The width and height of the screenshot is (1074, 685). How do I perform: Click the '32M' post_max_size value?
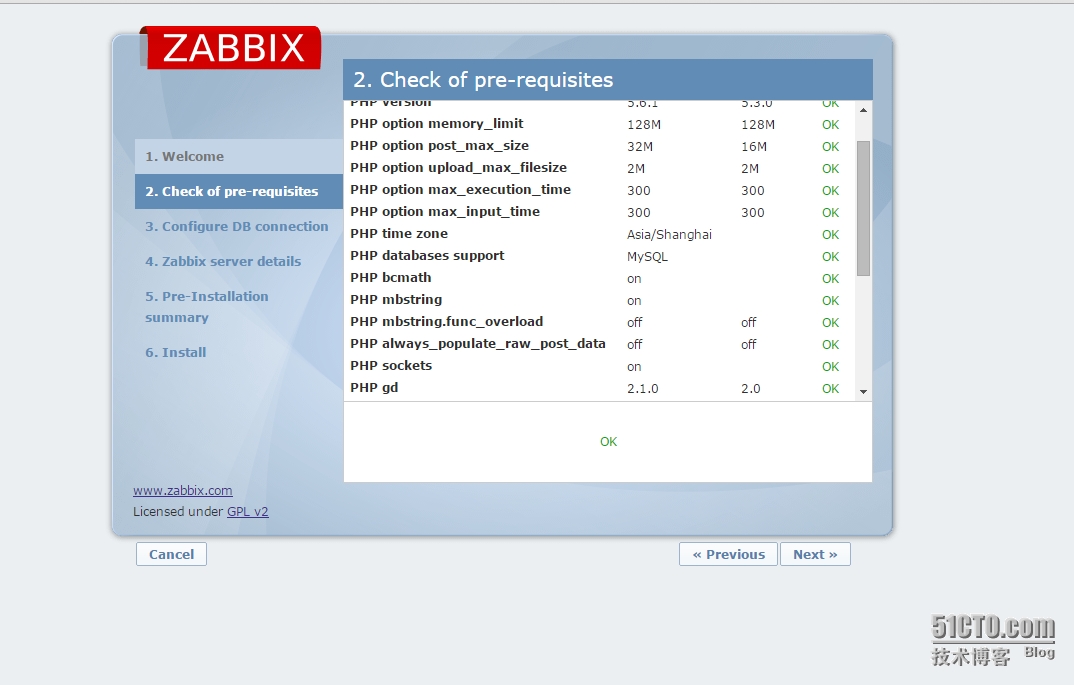coord(640,147)
